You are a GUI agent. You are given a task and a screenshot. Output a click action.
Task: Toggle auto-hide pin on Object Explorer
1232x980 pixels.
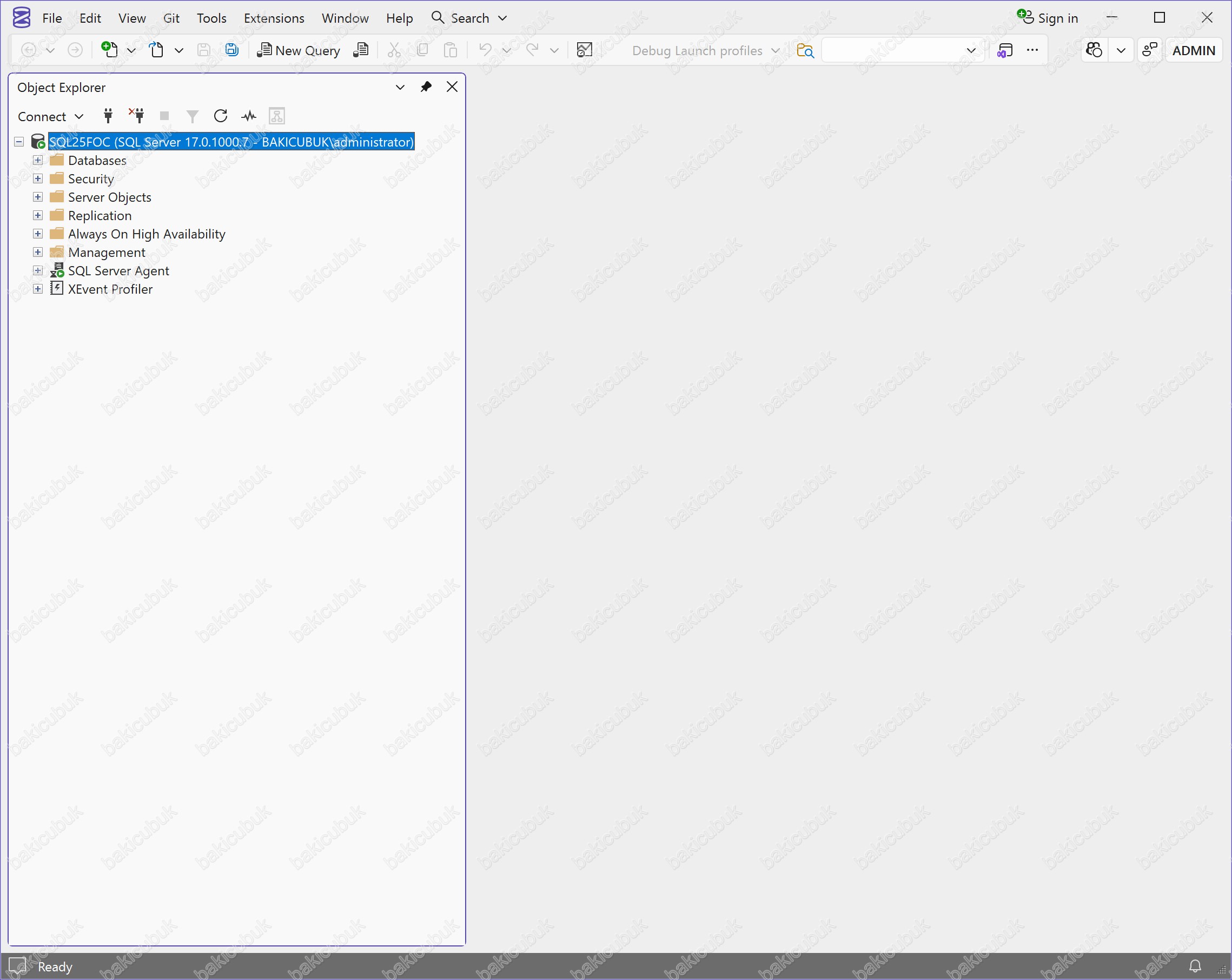pos(426,87)
